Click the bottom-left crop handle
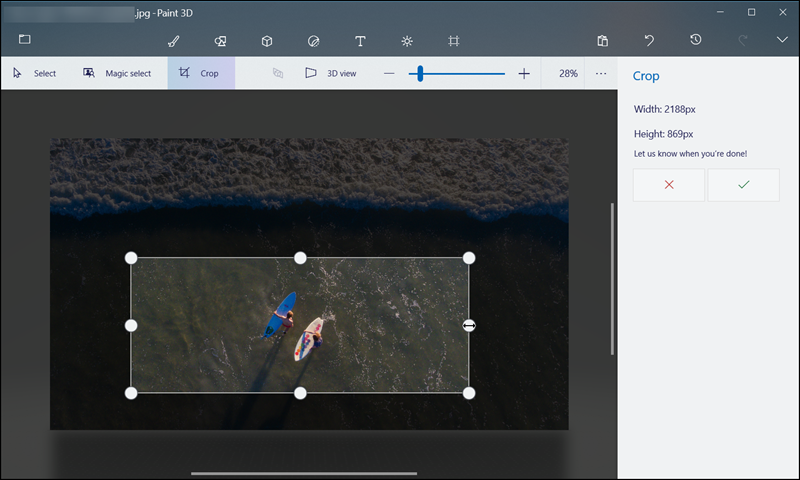Viewport: 800px width, 480px height. tap(131, 393)
